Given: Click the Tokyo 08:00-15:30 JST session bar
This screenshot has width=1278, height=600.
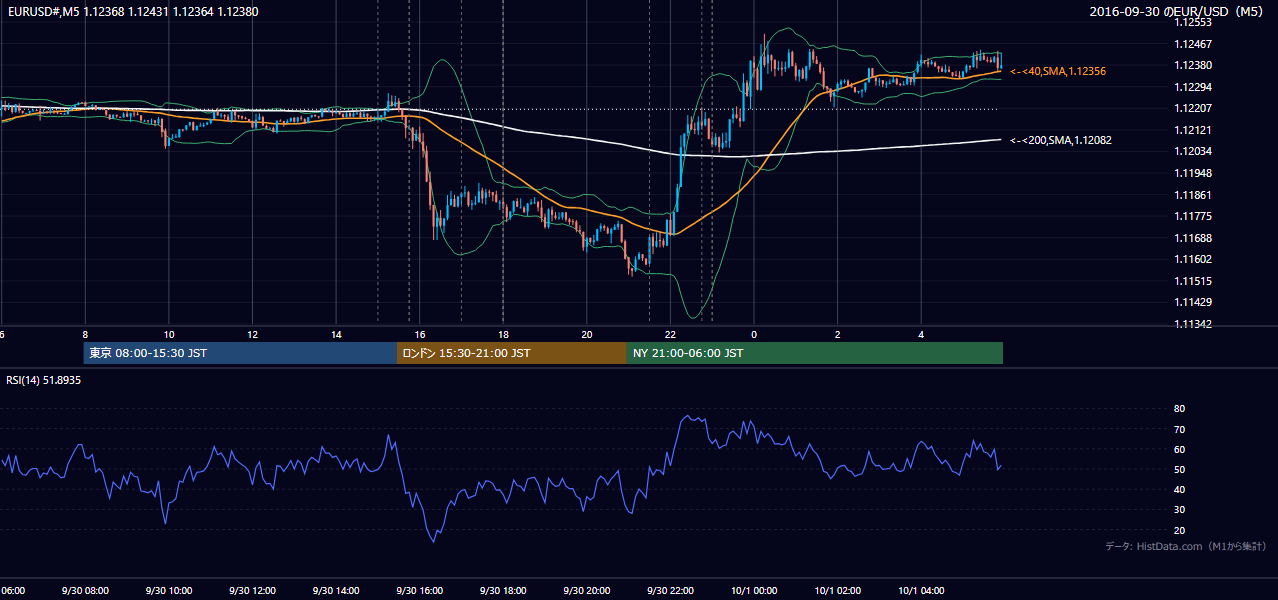Looking at the screenshot, I should pyautogui.click(x=240, y=353).
